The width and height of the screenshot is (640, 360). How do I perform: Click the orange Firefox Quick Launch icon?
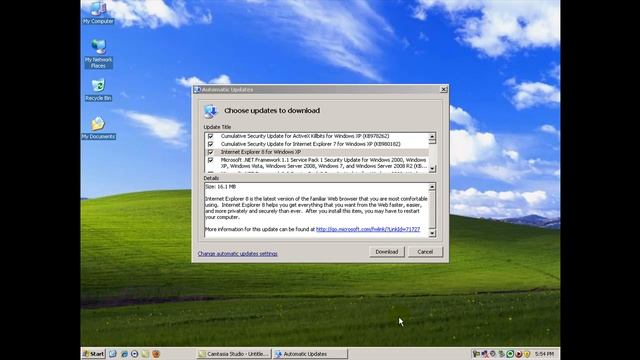pyautogui.click(x=156, y=354)
